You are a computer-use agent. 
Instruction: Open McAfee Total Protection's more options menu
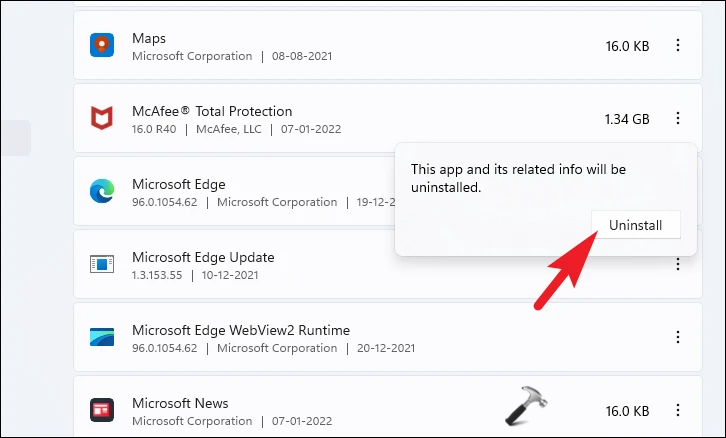[678, 119]
